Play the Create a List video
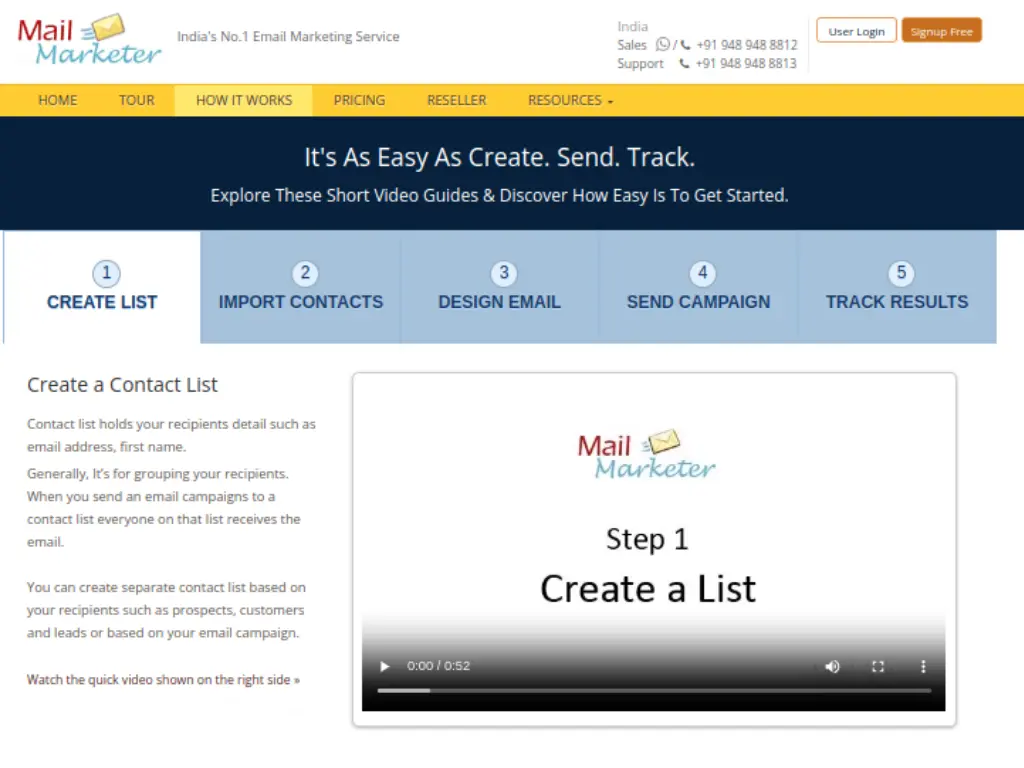The image size is (1024, 768). pyautogui.click(x=385, y=666)
